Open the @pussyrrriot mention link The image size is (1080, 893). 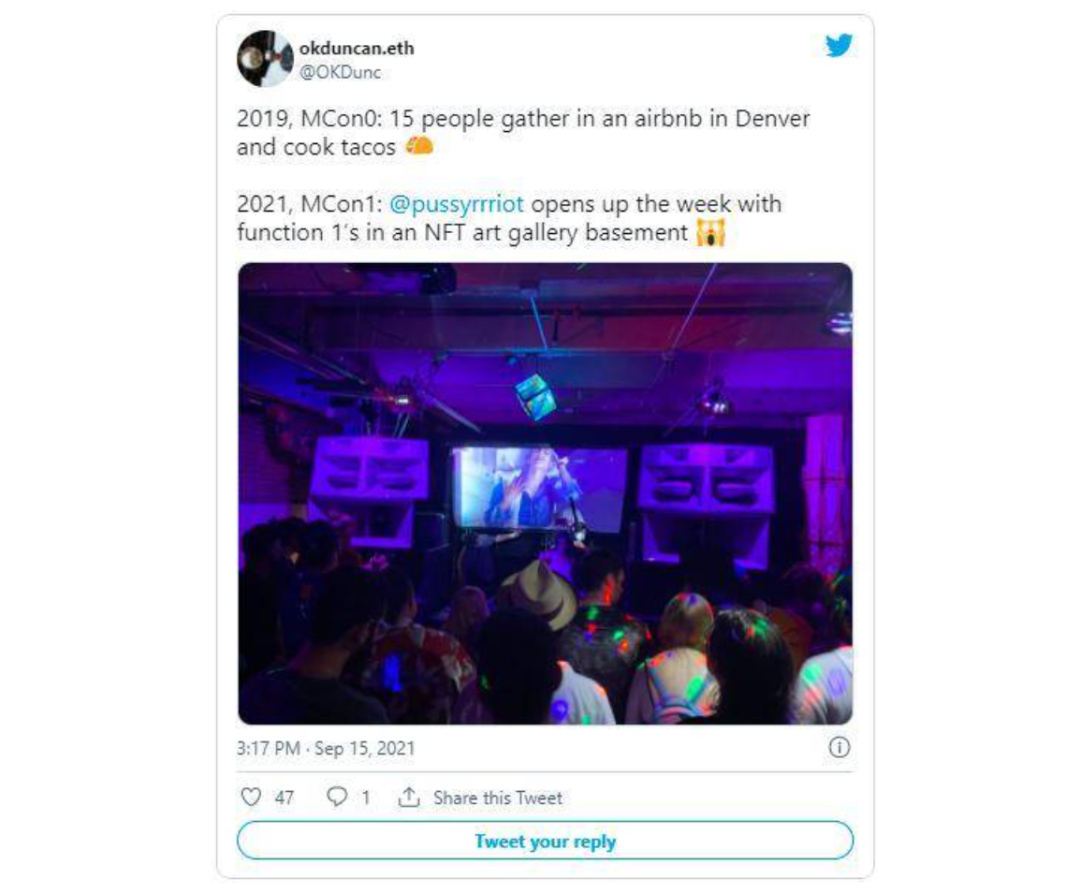point(457,204)
